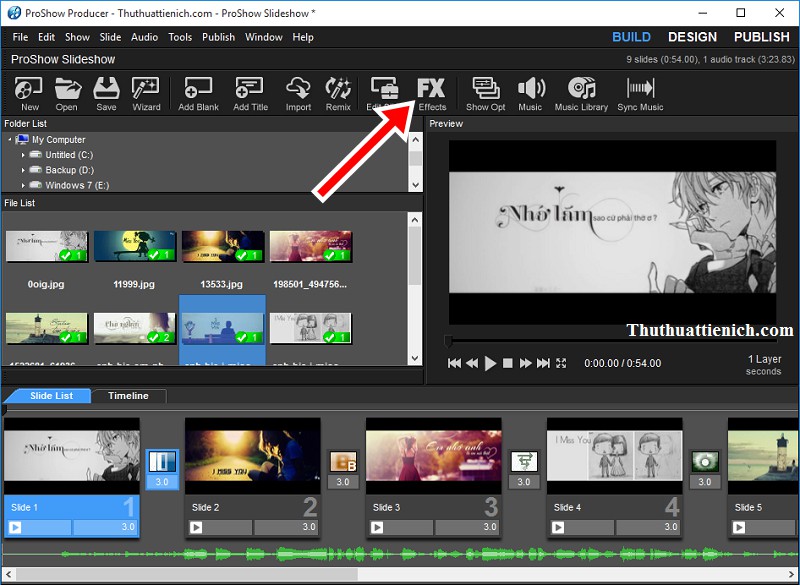Image resolution: width=800 pixels, height=585 pixels.
Task: Expand the Backup (D:) drive node
Action: (x=23, y=170)
